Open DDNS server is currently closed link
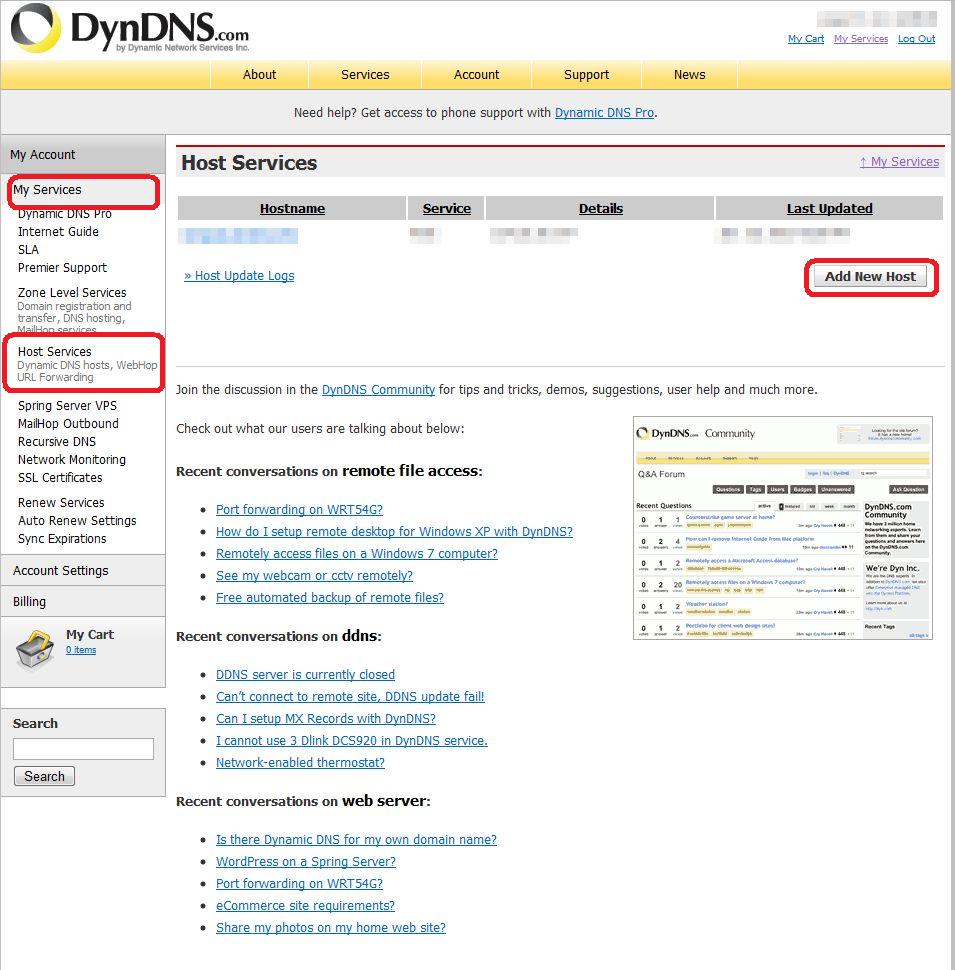This screenshot has width=955, height=970. (306, 675)
